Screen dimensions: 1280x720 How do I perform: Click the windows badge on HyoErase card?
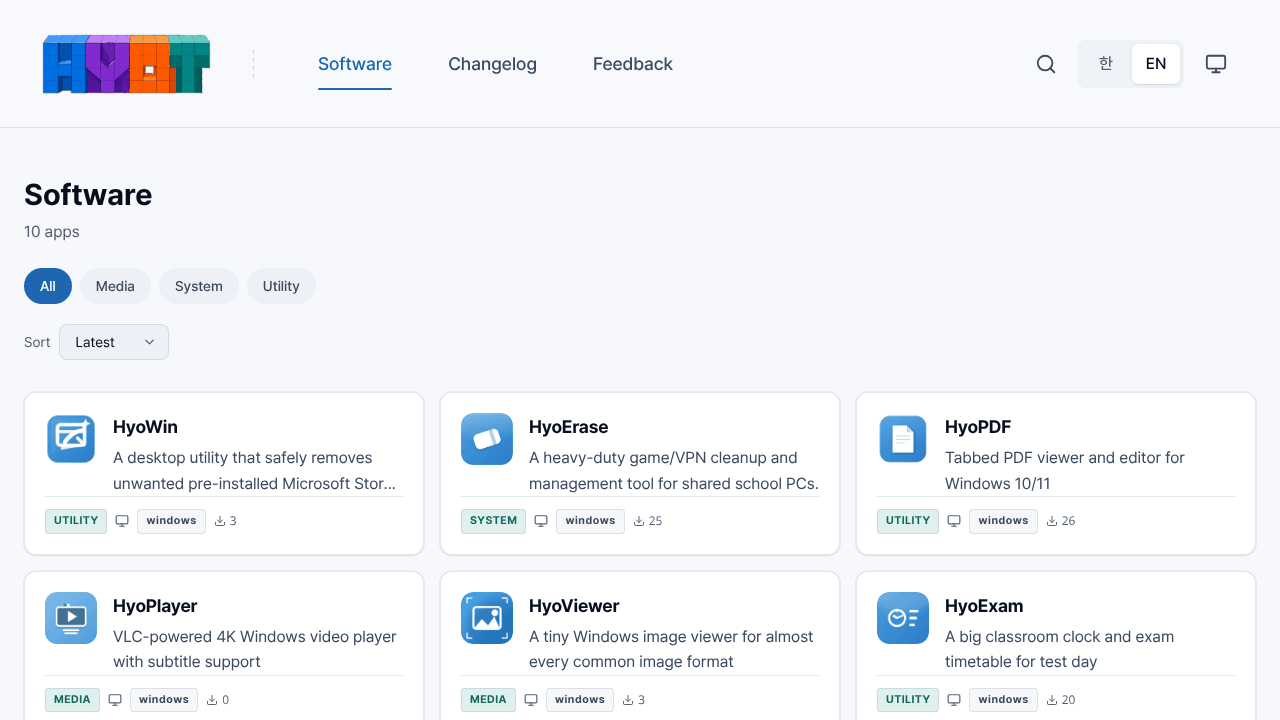pyautogui.click(x=590, y=521)
